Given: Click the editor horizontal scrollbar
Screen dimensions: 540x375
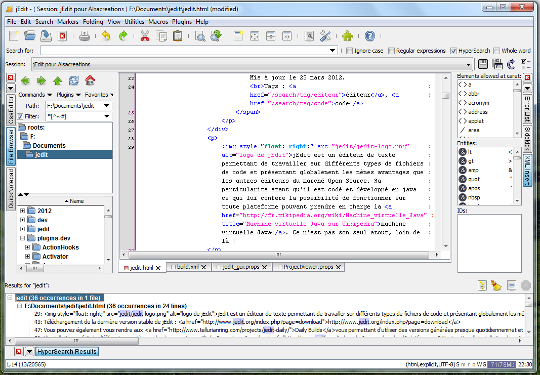Looking at the screenshot, I should pyautogui.click(x=279, y=255).
